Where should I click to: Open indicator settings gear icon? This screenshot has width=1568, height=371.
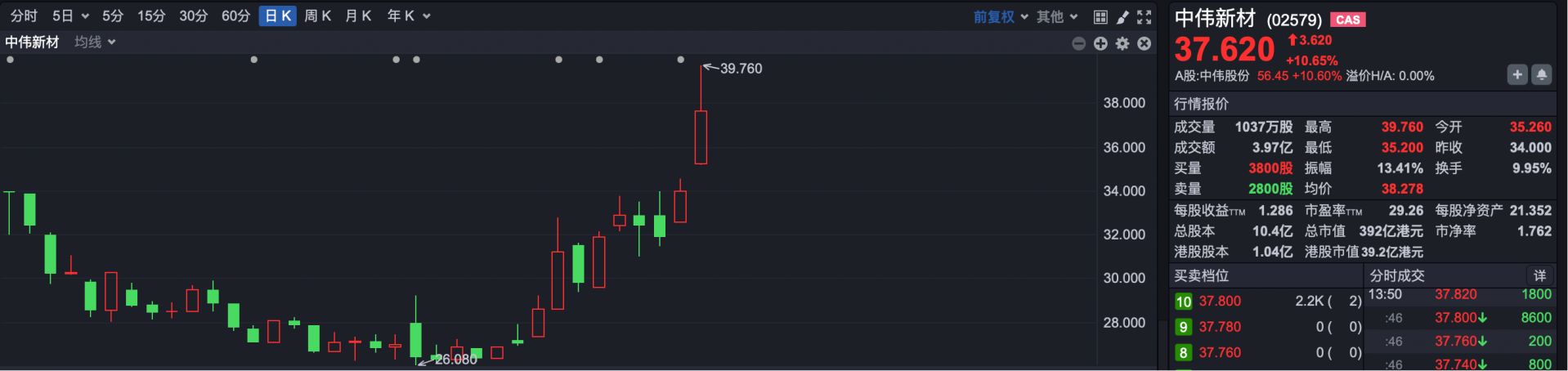pyautogui.click(x=1122, y=43)
